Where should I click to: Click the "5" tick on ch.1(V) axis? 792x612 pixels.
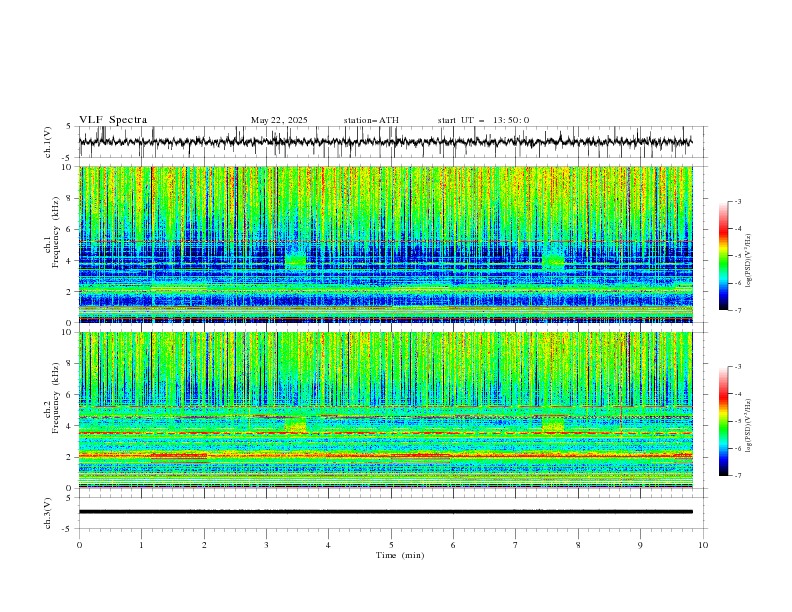69,127
